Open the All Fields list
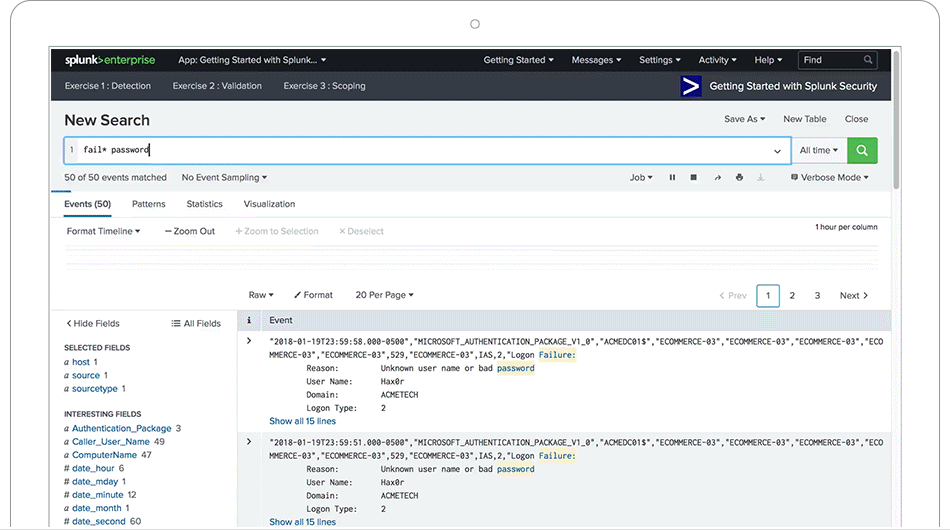 click(196, 323)
